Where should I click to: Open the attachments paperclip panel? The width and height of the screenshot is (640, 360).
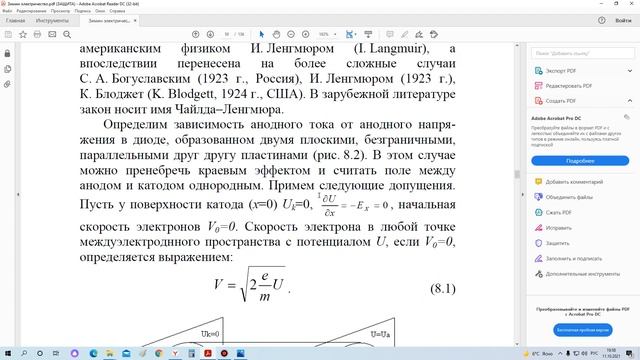7,84
